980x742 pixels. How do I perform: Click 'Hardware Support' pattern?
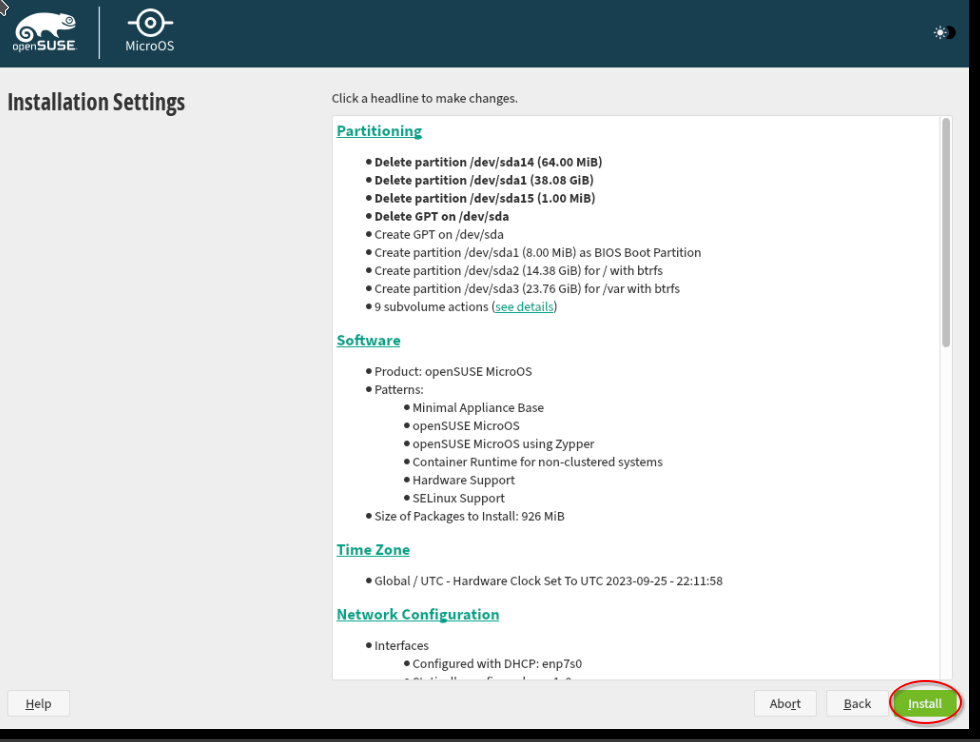[464, 480]
